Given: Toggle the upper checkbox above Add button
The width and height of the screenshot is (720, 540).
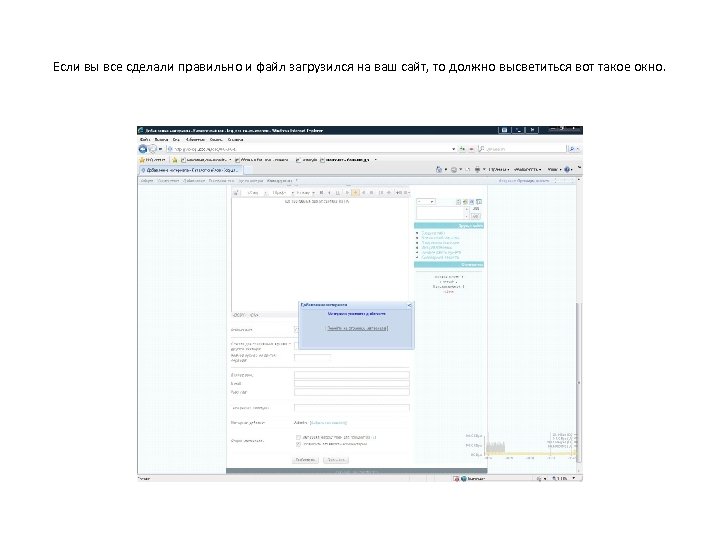Looking at the screenshot, I should click(298, 437).
